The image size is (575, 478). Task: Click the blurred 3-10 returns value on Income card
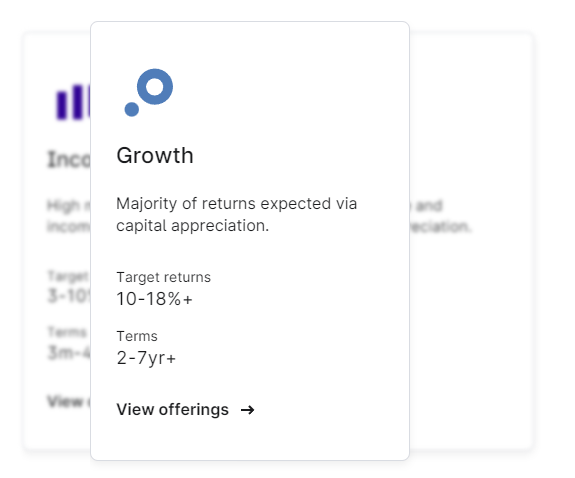tap(69, 296)
